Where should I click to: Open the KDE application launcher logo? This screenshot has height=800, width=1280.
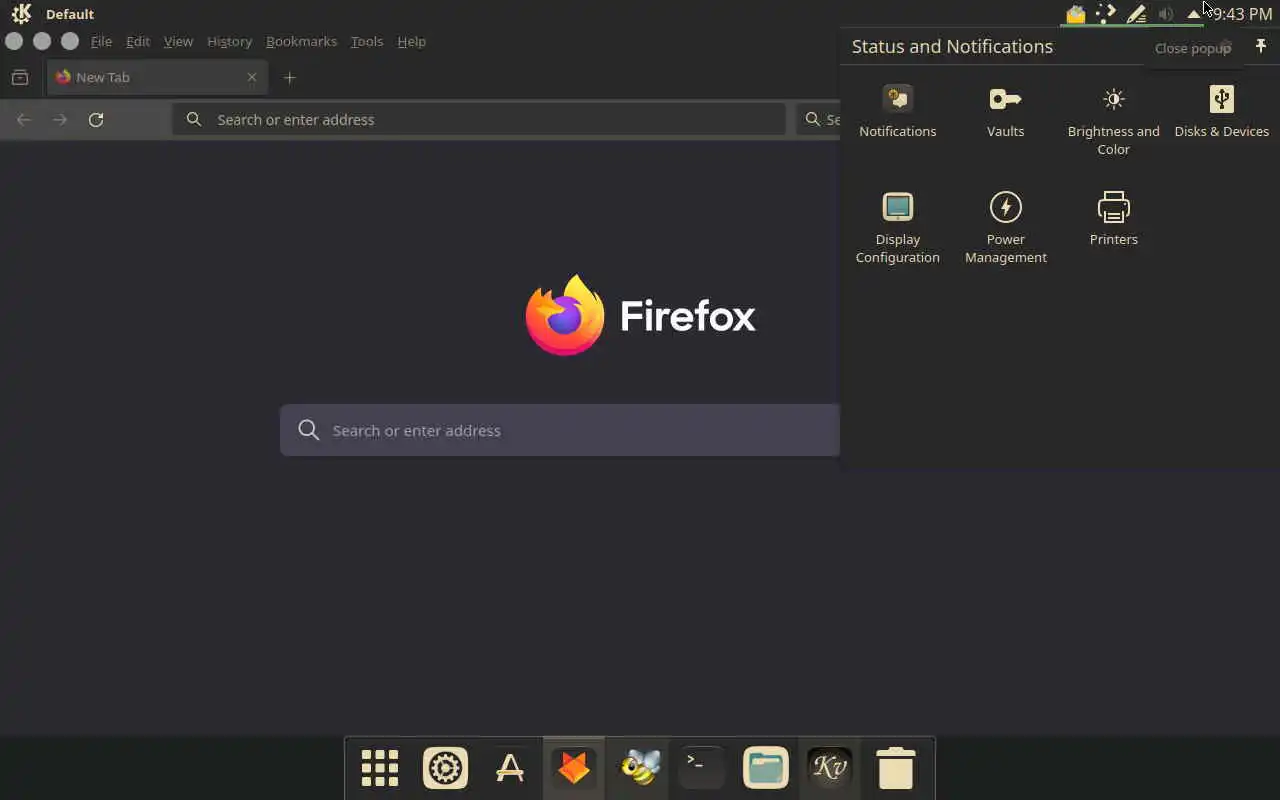(21, 14)
